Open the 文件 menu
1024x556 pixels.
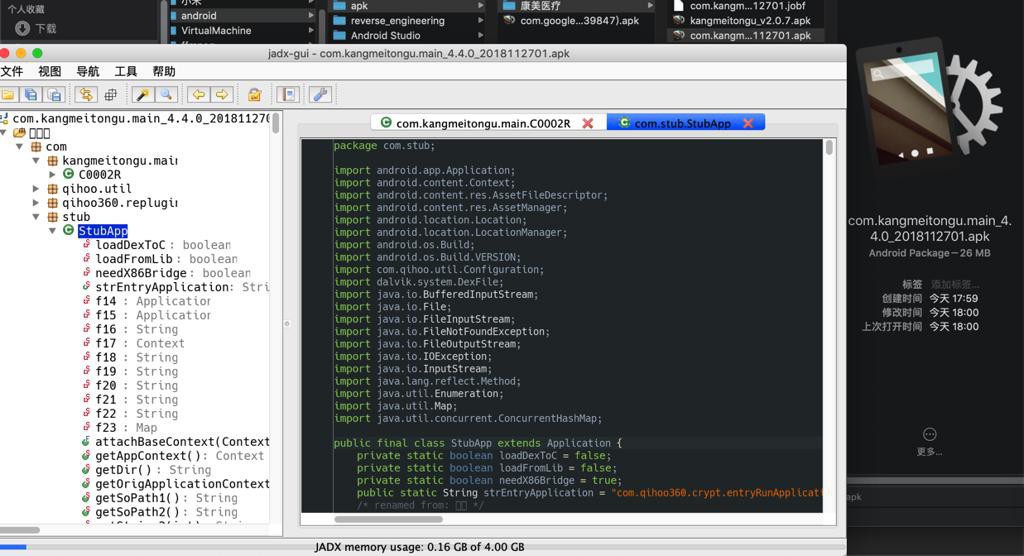[x=12, y=71]
